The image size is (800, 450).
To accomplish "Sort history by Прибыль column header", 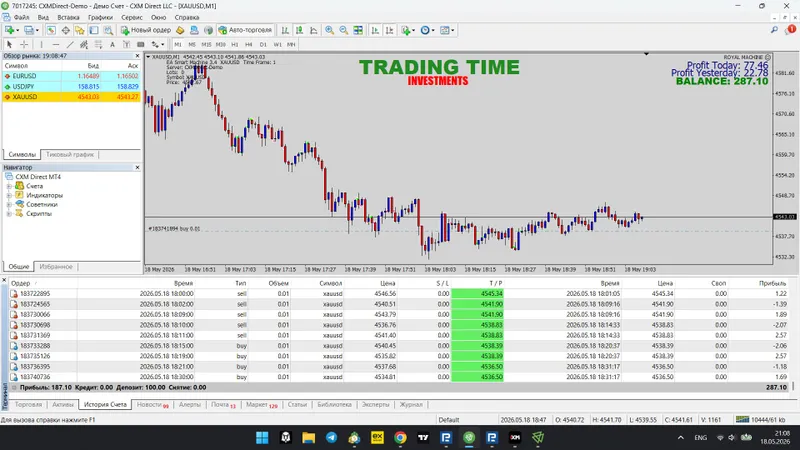I will 772,283.
